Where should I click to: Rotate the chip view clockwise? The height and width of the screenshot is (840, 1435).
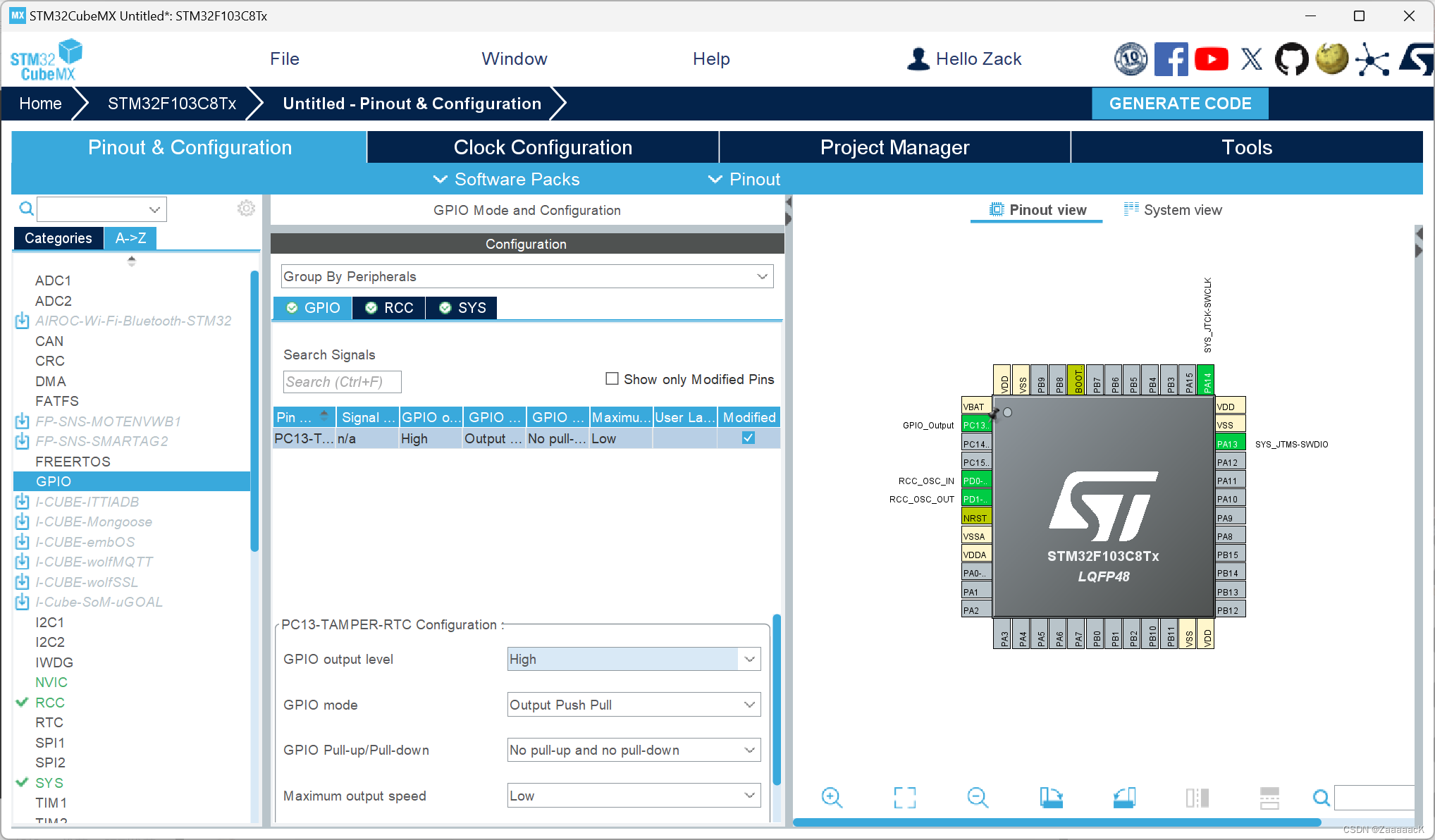[1051, 797]
